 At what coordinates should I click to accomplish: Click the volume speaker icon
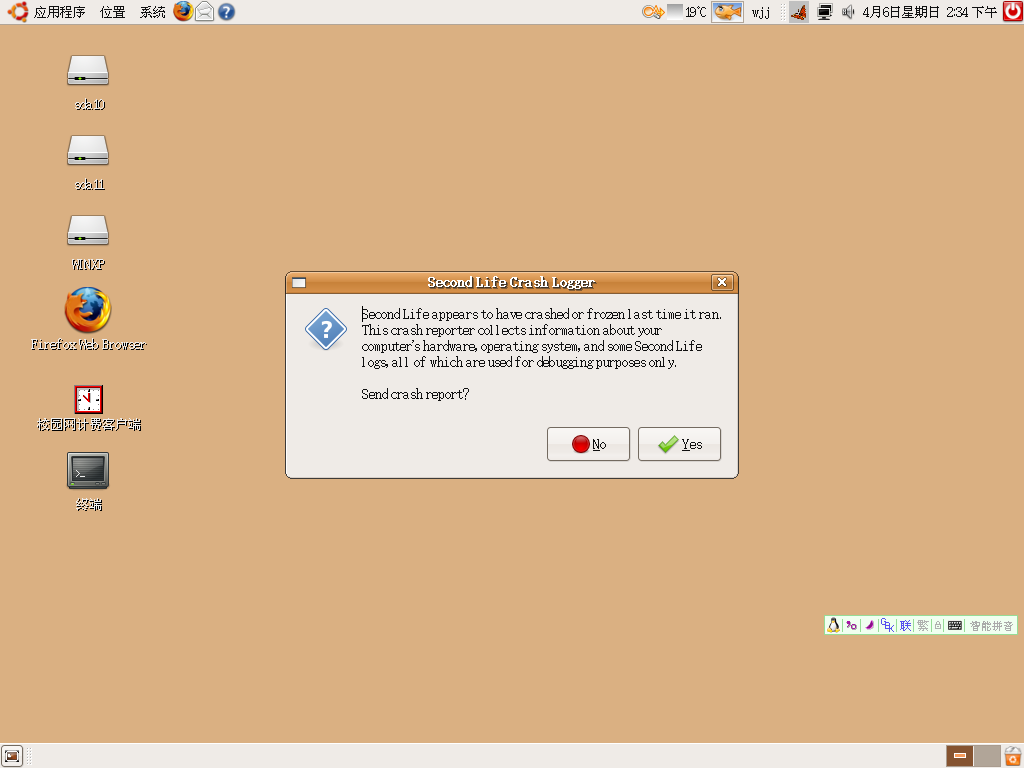tap(848, 12)
